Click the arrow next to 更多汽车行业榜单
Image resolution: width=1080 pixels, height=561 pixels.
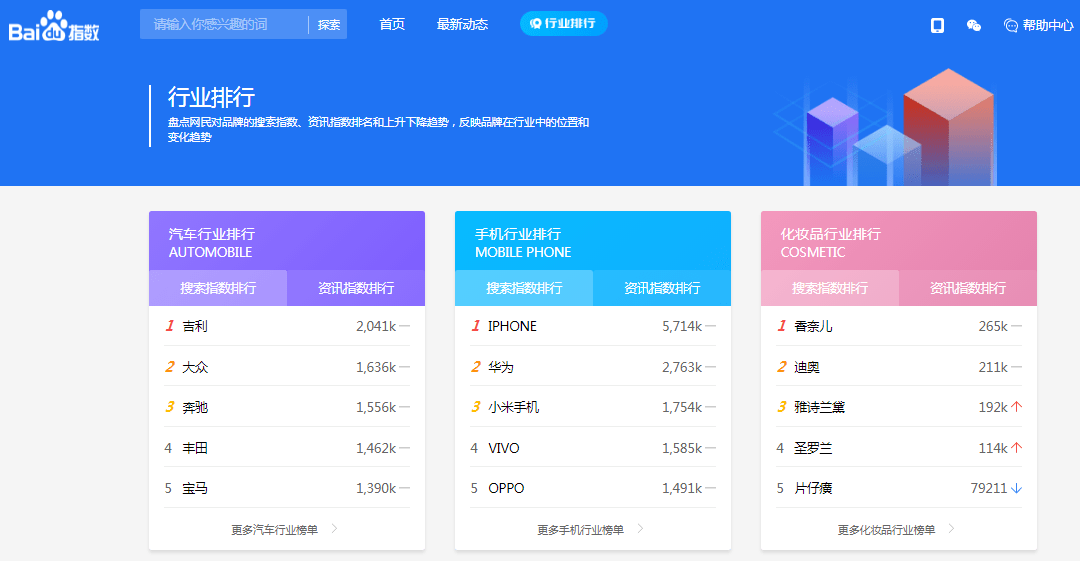coord(334,529)
